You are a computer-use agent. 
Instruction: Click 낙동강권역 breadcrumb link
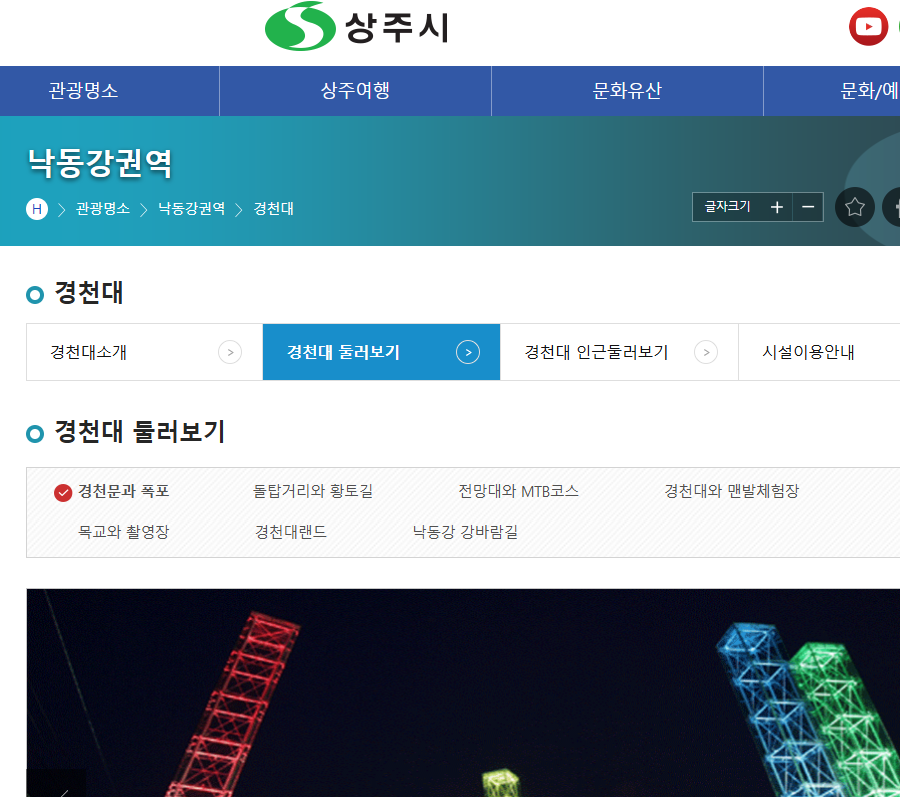pos(192,209)
